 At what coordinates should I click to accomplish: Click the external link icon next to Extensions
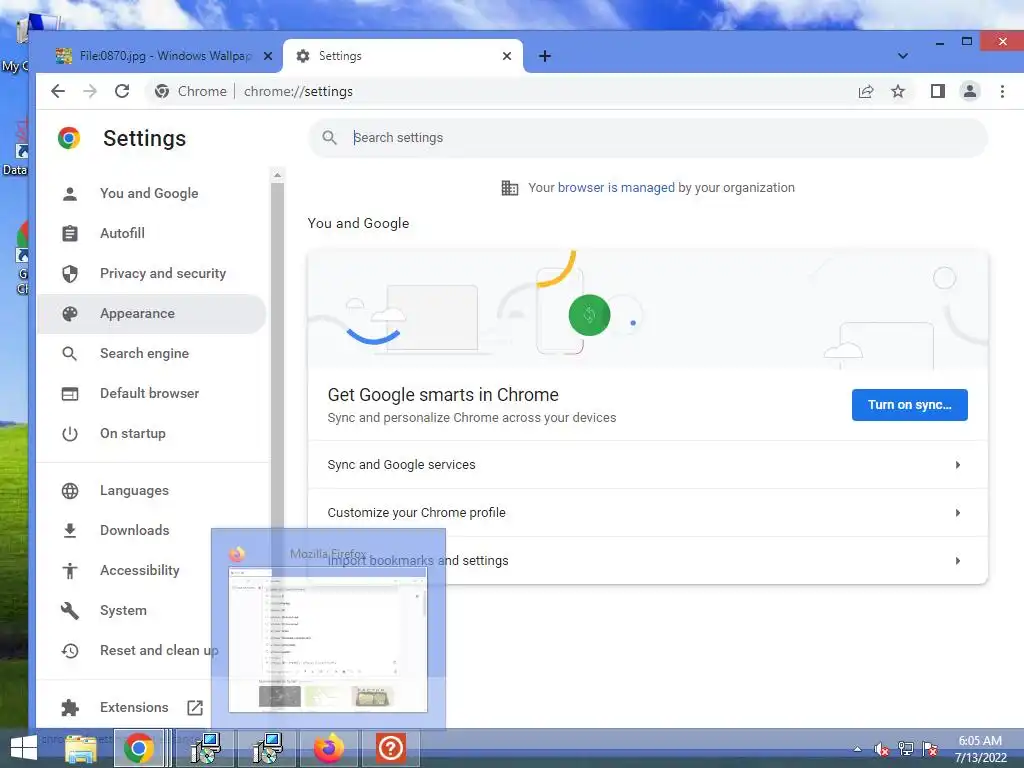tap(195, 707)
